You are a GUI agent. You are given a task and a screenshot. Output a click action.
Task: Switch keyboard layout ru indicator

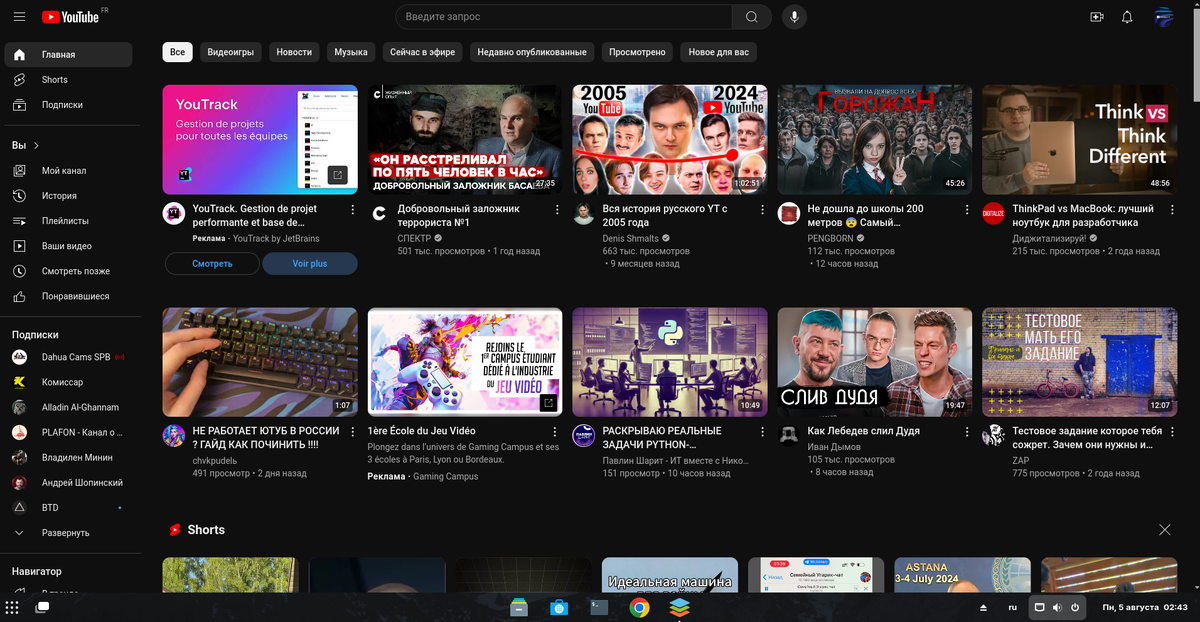point(1012,607)
